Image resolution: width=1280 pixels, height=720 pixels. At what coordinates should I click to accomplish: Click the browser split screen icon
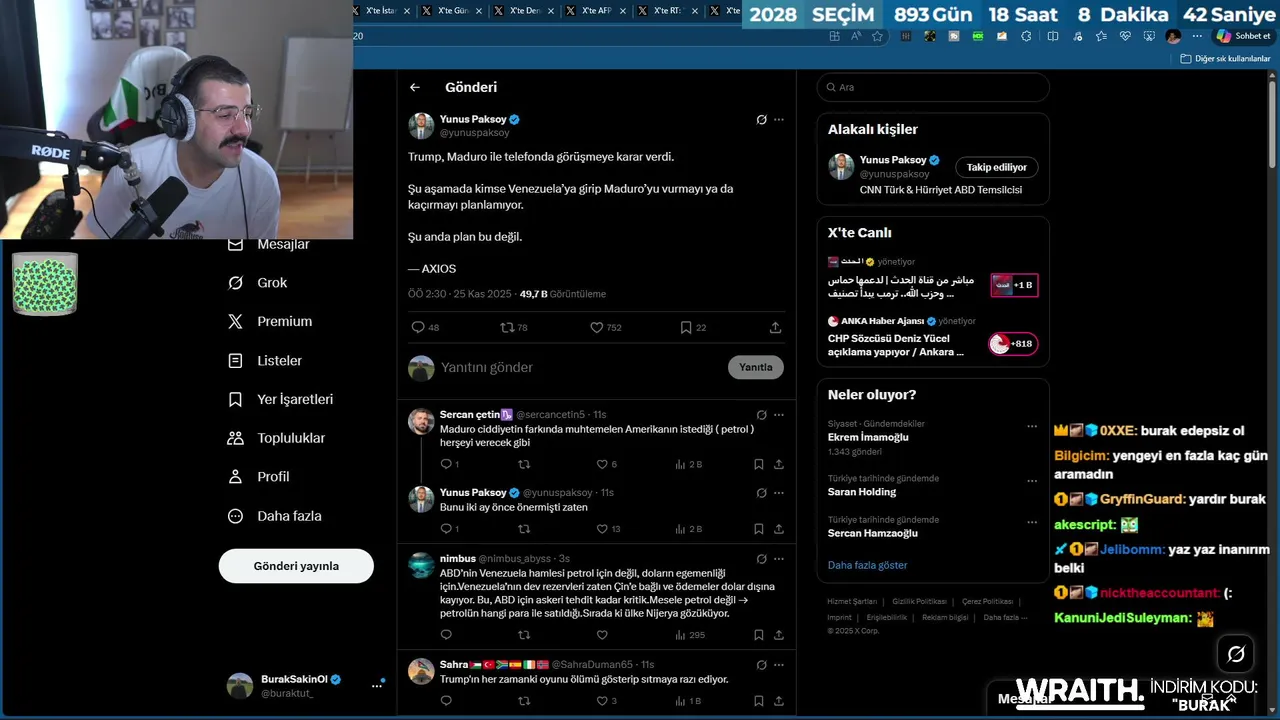tap(1052, 36)
